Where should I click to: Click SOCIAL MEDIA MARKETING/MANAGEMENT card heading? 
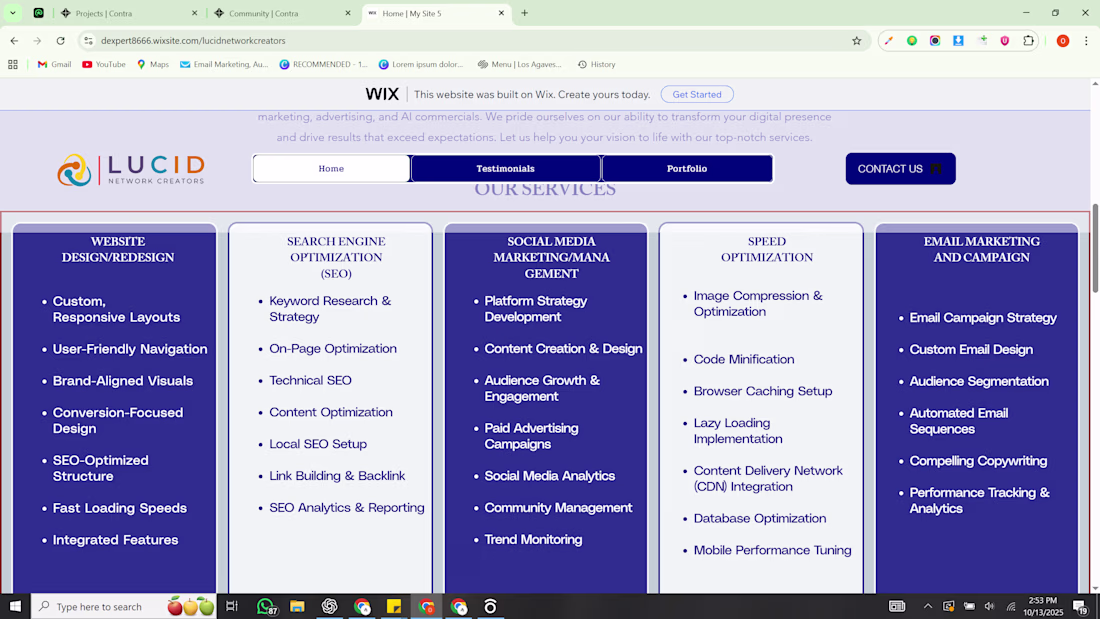pyautogui.click(x=551, y=257)
